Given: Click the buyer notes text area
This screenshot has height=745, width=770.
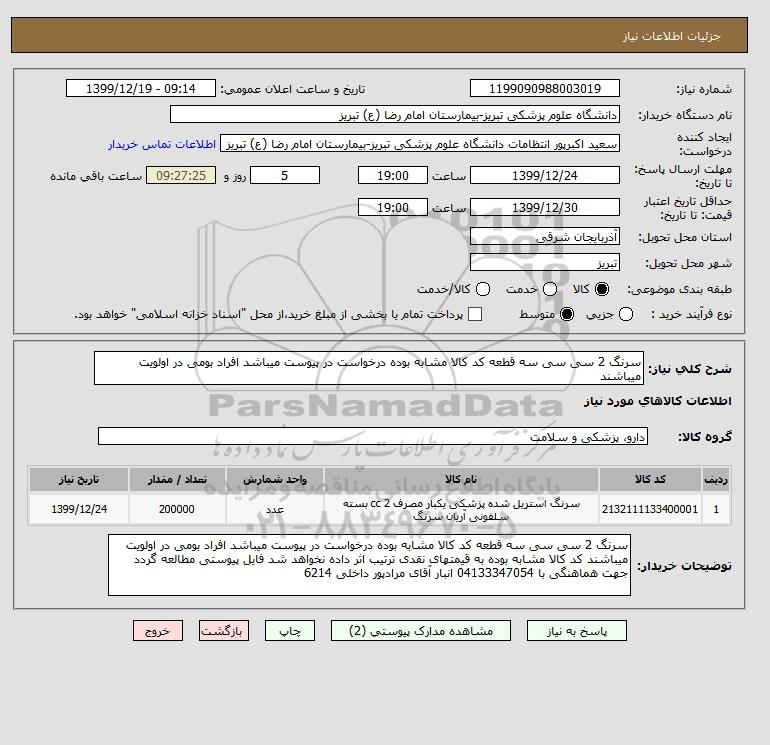Looking at the screenshot, I should click(x=369, y=565).
